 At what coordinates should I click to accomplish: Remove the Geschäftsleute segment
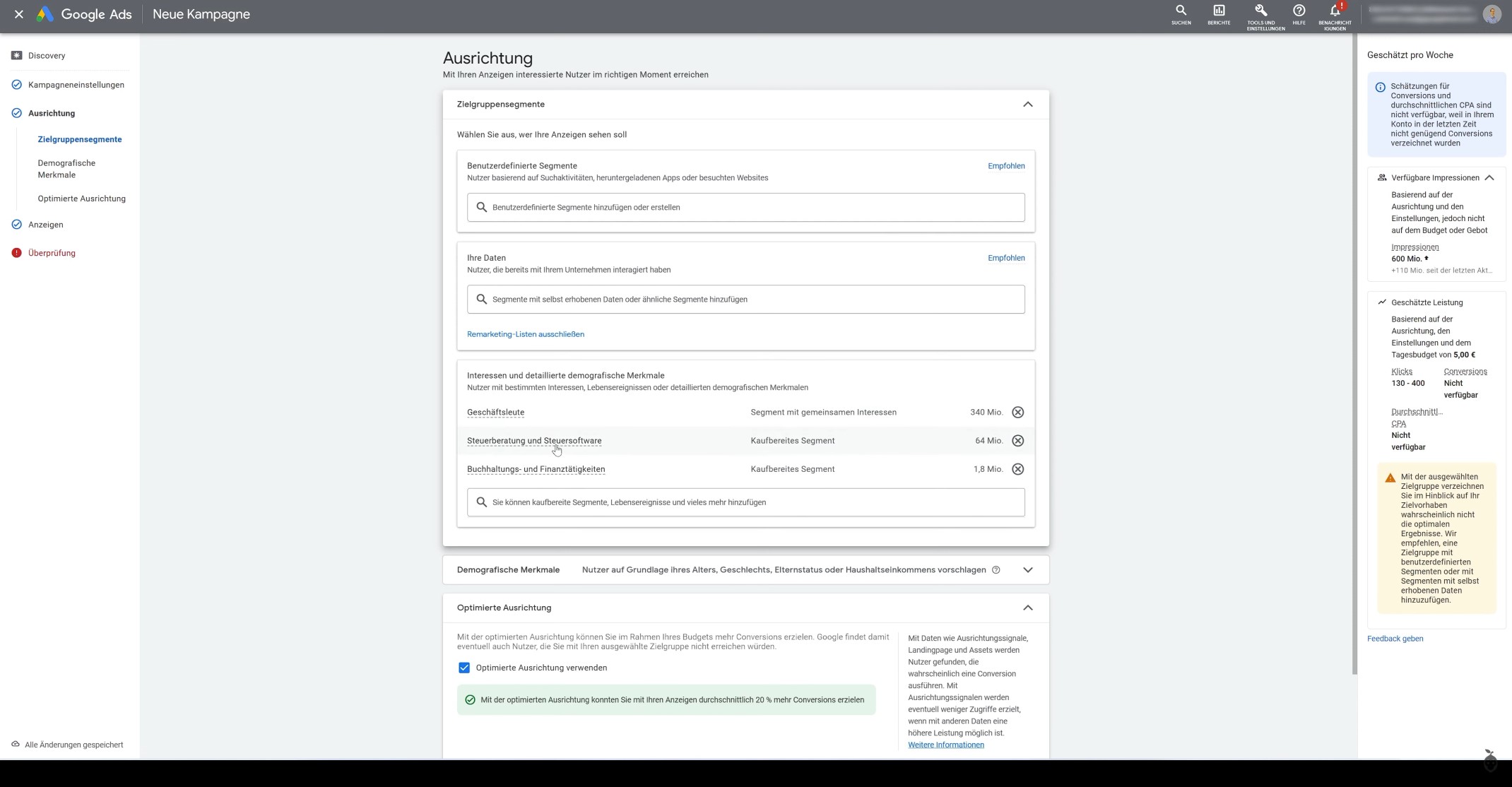pyautogui.click(x=1017, y=413)
